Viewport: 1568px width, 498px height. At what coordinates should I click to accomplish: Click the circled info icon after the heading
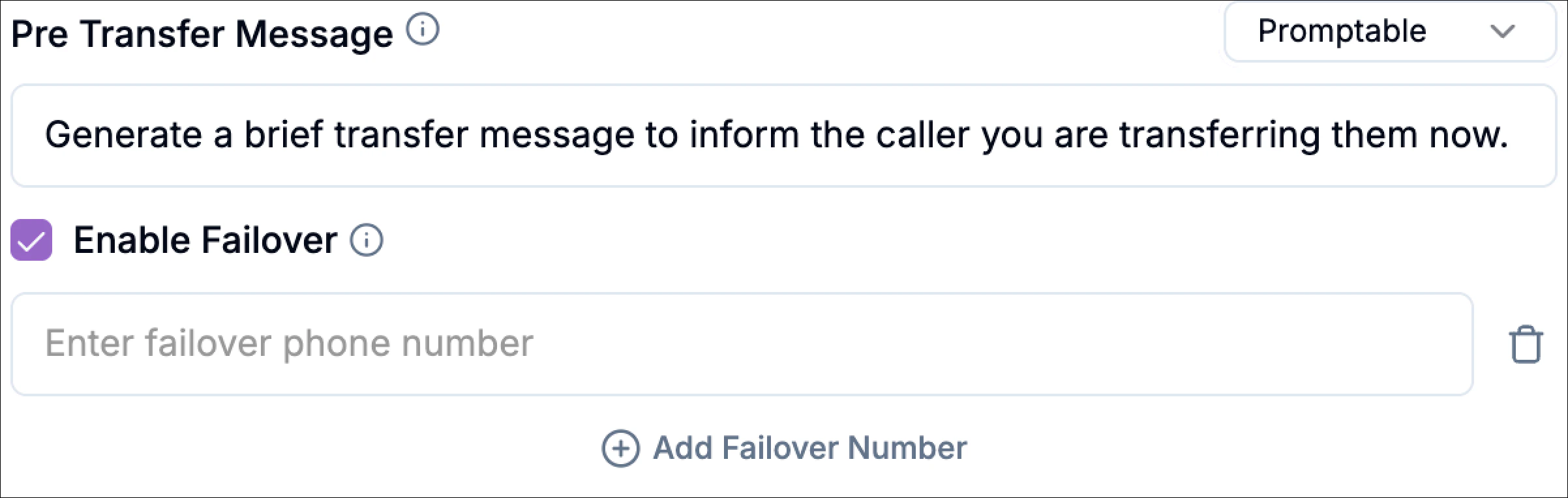(424, 28)
